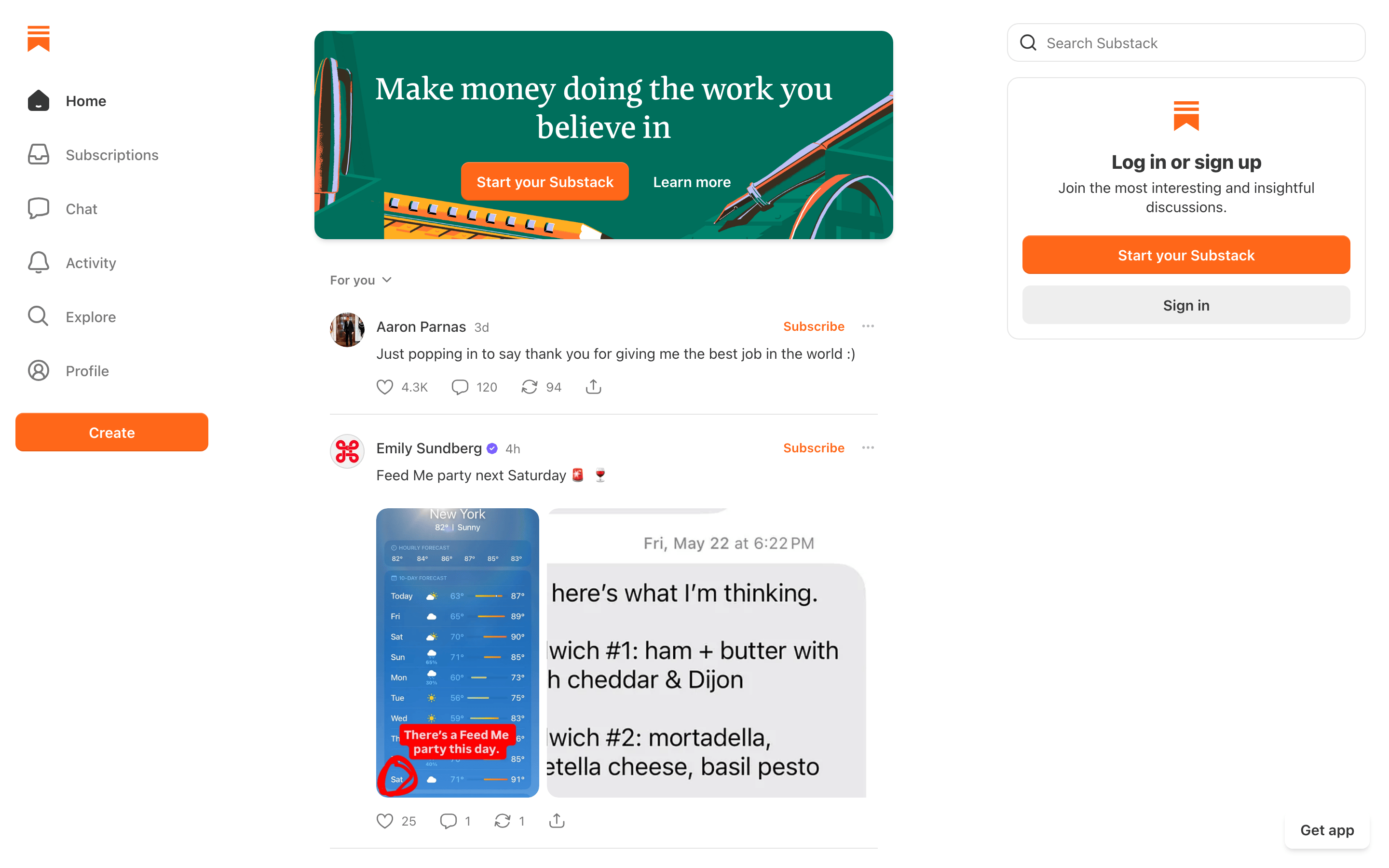Share Emily Sundberg's note

coord(557,821)
